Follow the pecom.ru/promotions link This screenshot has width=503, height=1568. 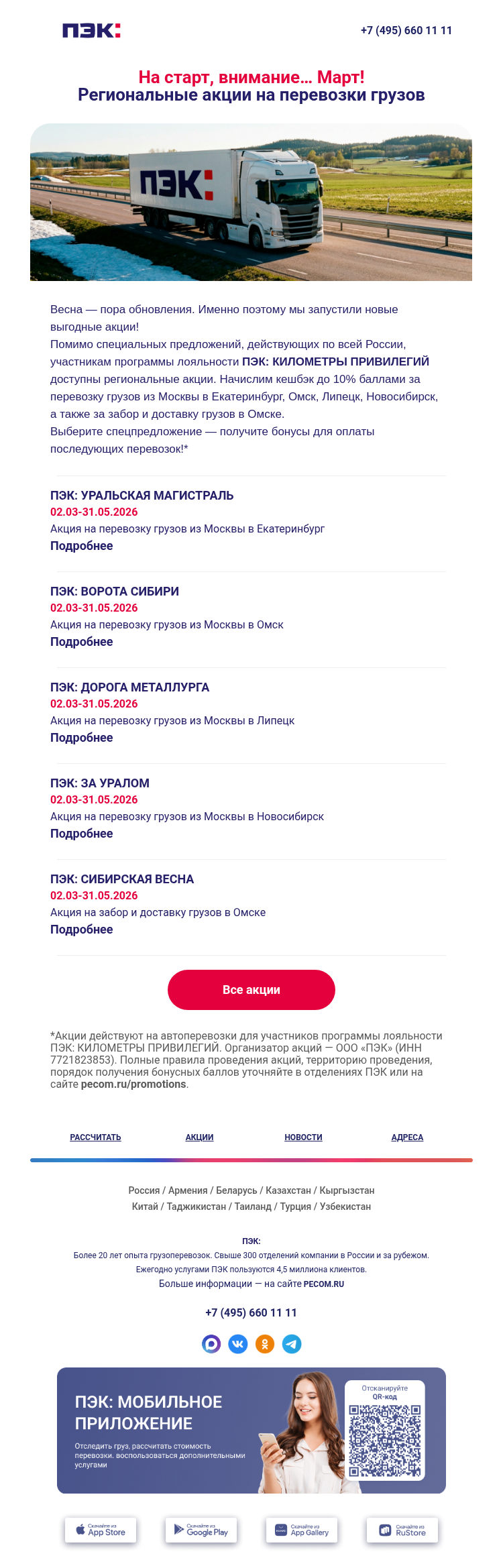(x=133, y=1084)
